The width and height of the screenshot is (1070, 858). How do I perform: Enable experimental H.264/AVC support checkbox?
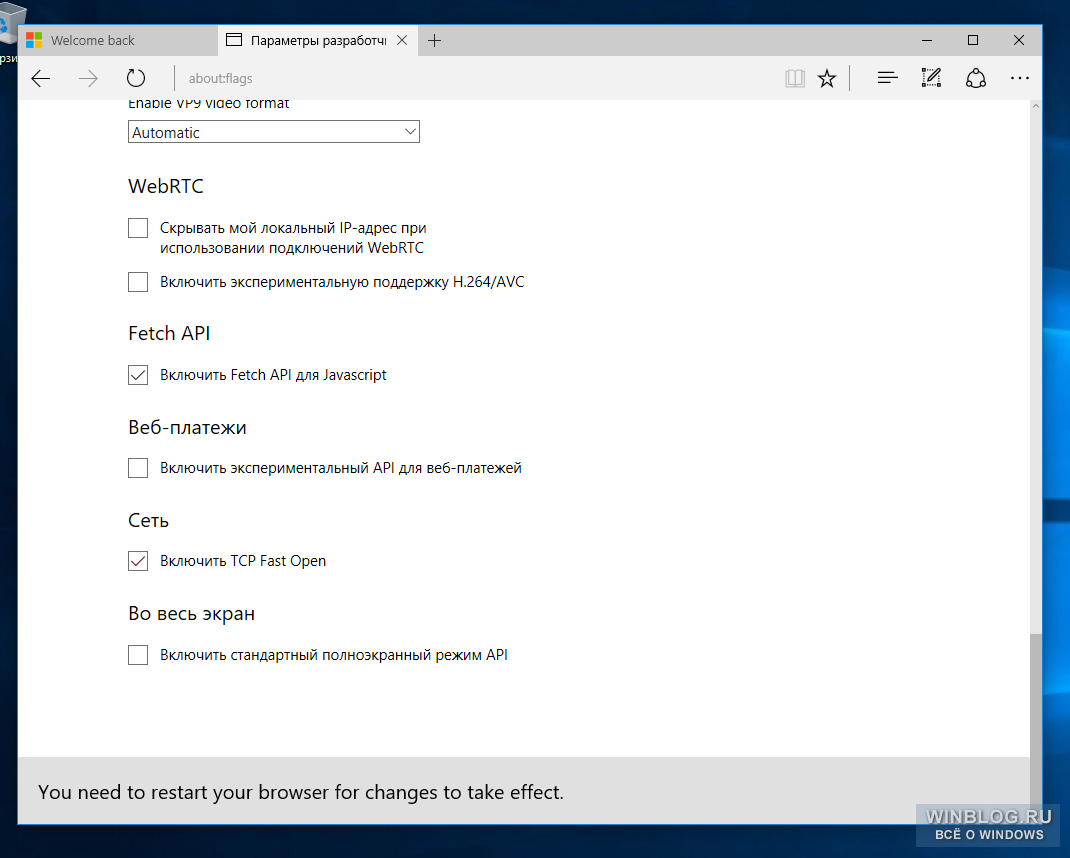pos(138,282)
